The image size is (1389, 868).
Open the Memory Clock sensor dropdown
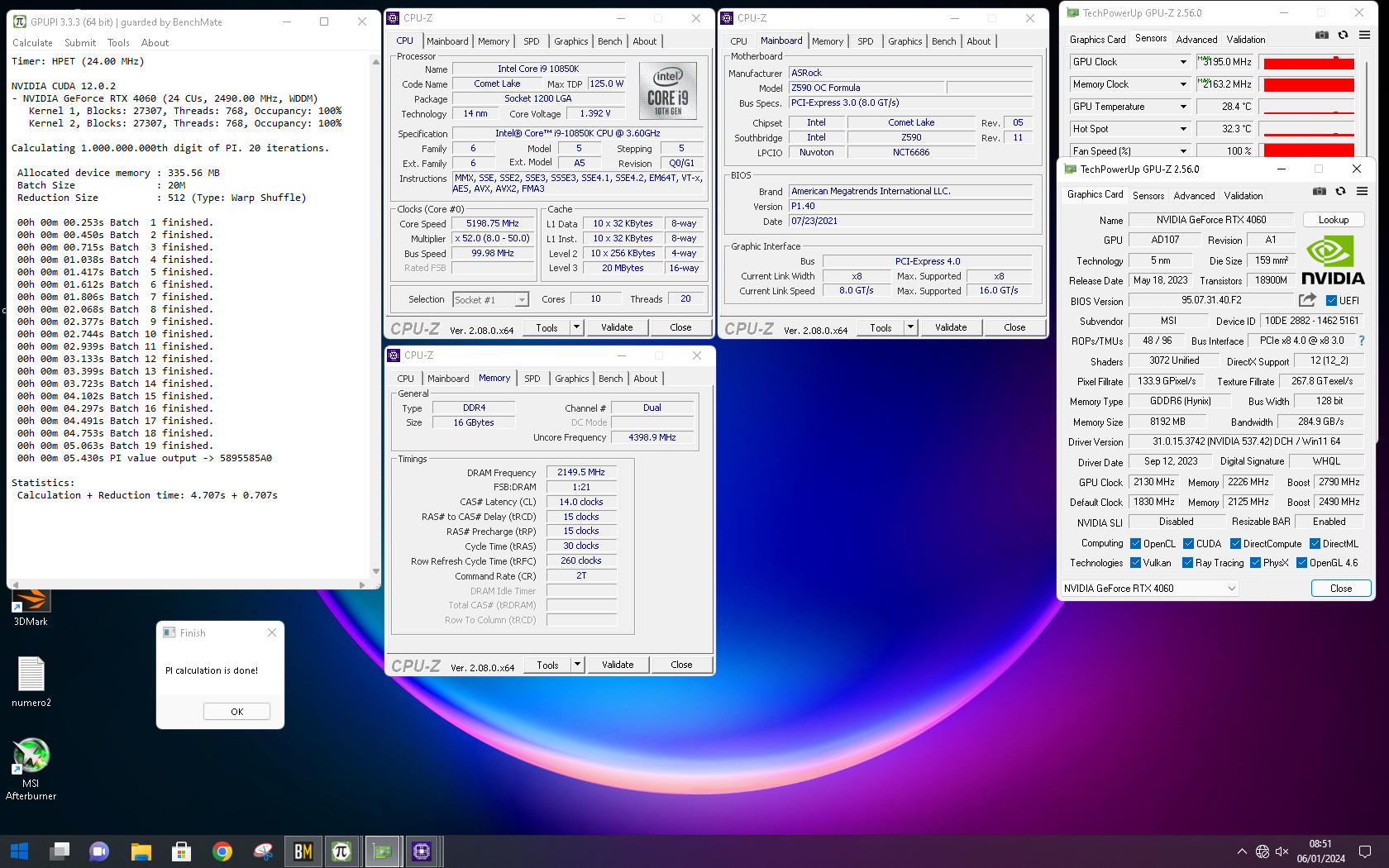point(1183,84)
